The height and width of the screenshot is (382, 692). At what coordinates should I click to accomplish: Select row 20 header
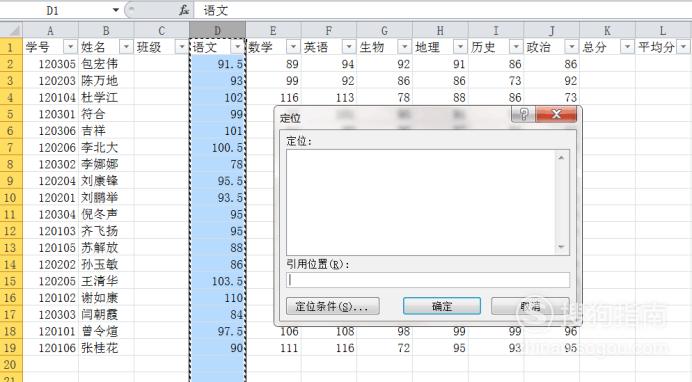point(11,364)
